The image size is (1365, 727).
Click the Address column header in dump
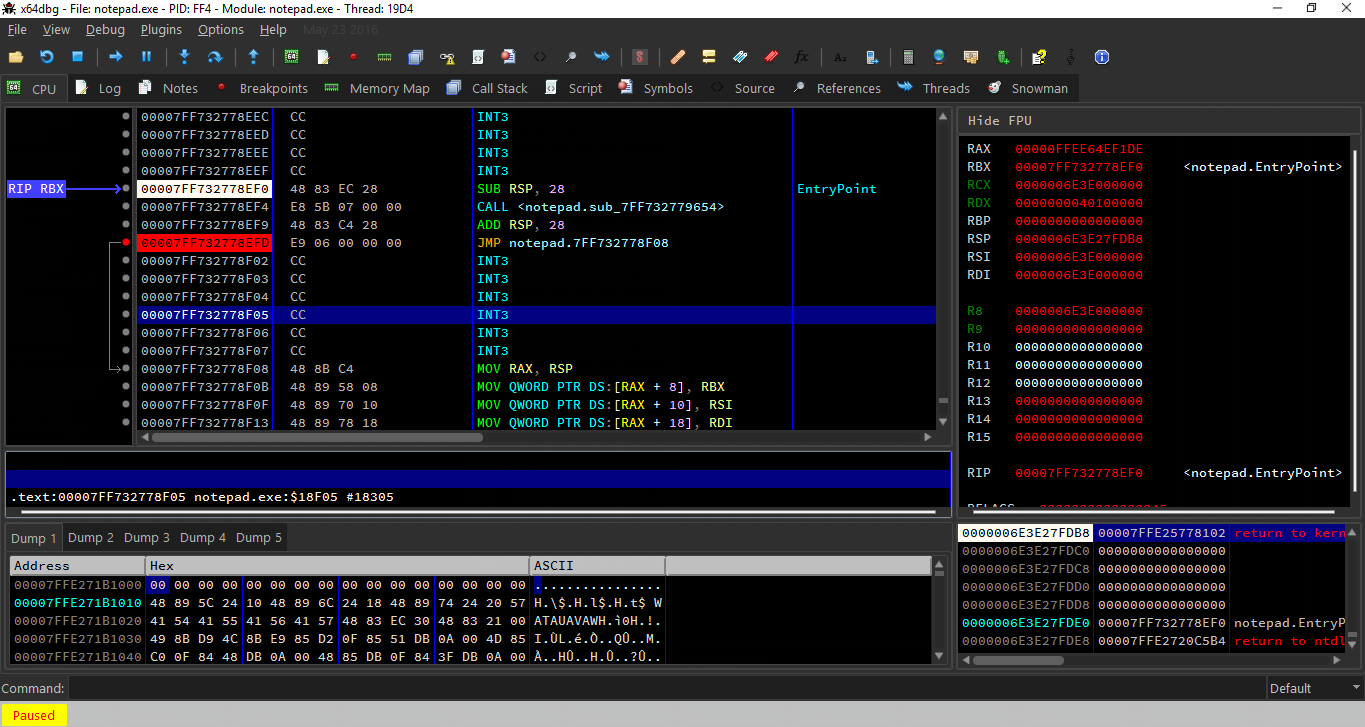tap(78, 566)
